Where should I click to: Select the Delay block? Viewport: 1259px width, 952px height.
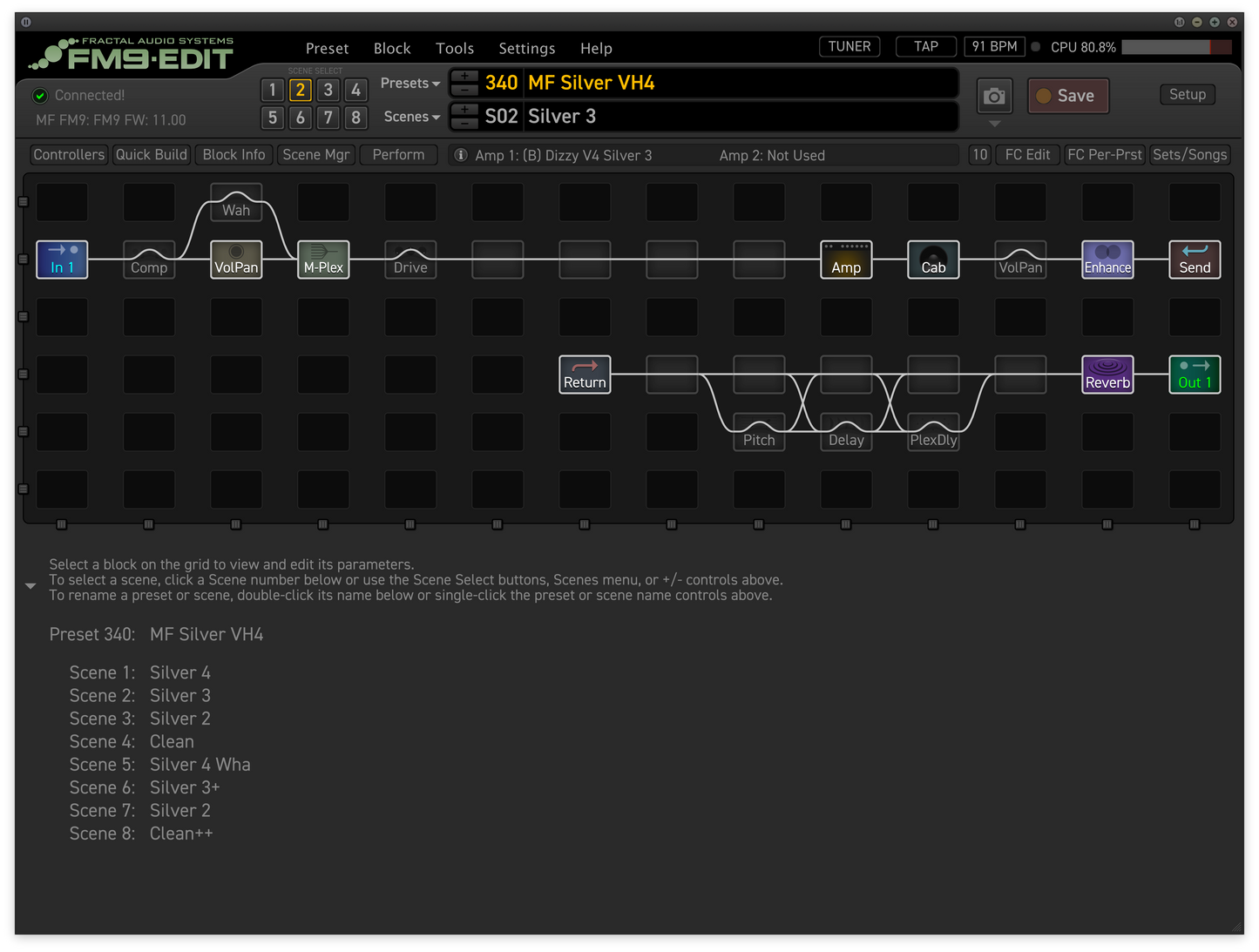click(846, 432)
